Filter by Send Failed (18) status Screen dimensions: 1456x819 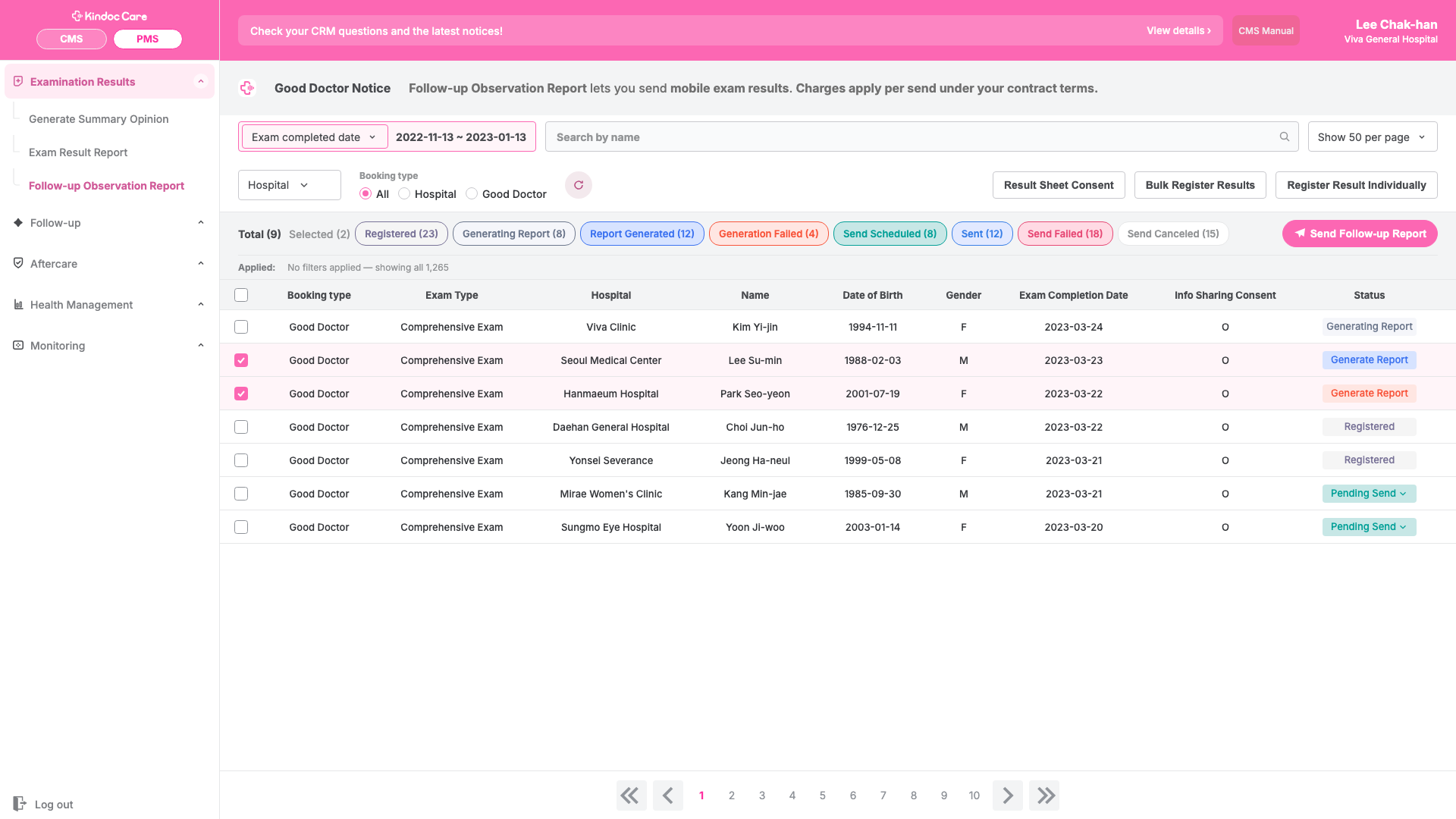[1065, 234]
